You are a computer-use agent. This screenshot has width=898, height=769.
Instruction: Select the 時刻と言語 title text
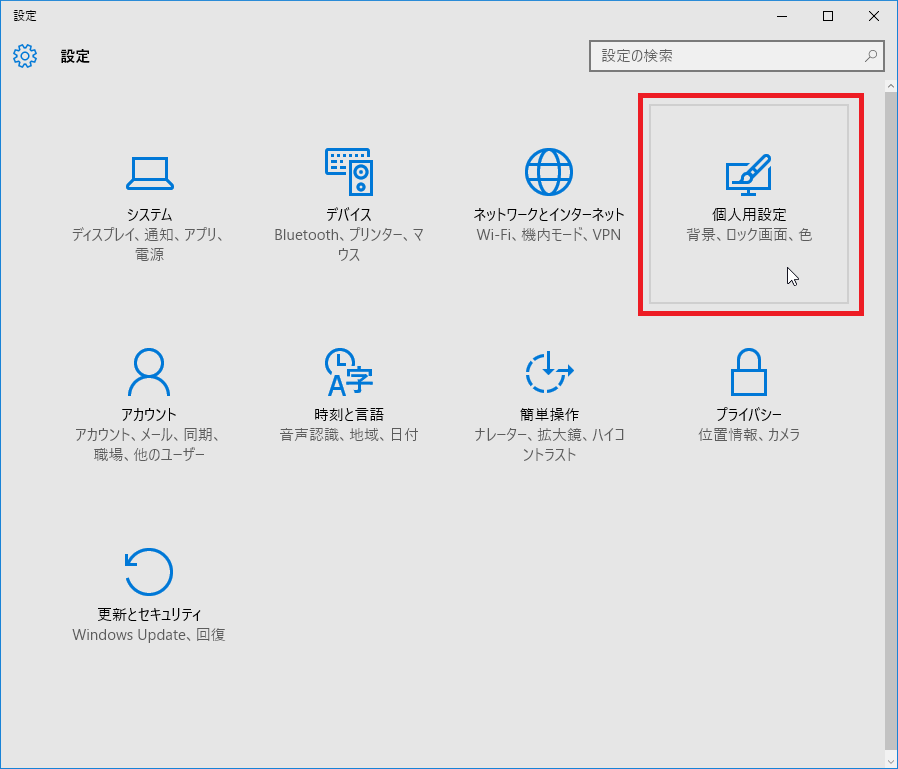pyautogui.click(x=349, y=415)
